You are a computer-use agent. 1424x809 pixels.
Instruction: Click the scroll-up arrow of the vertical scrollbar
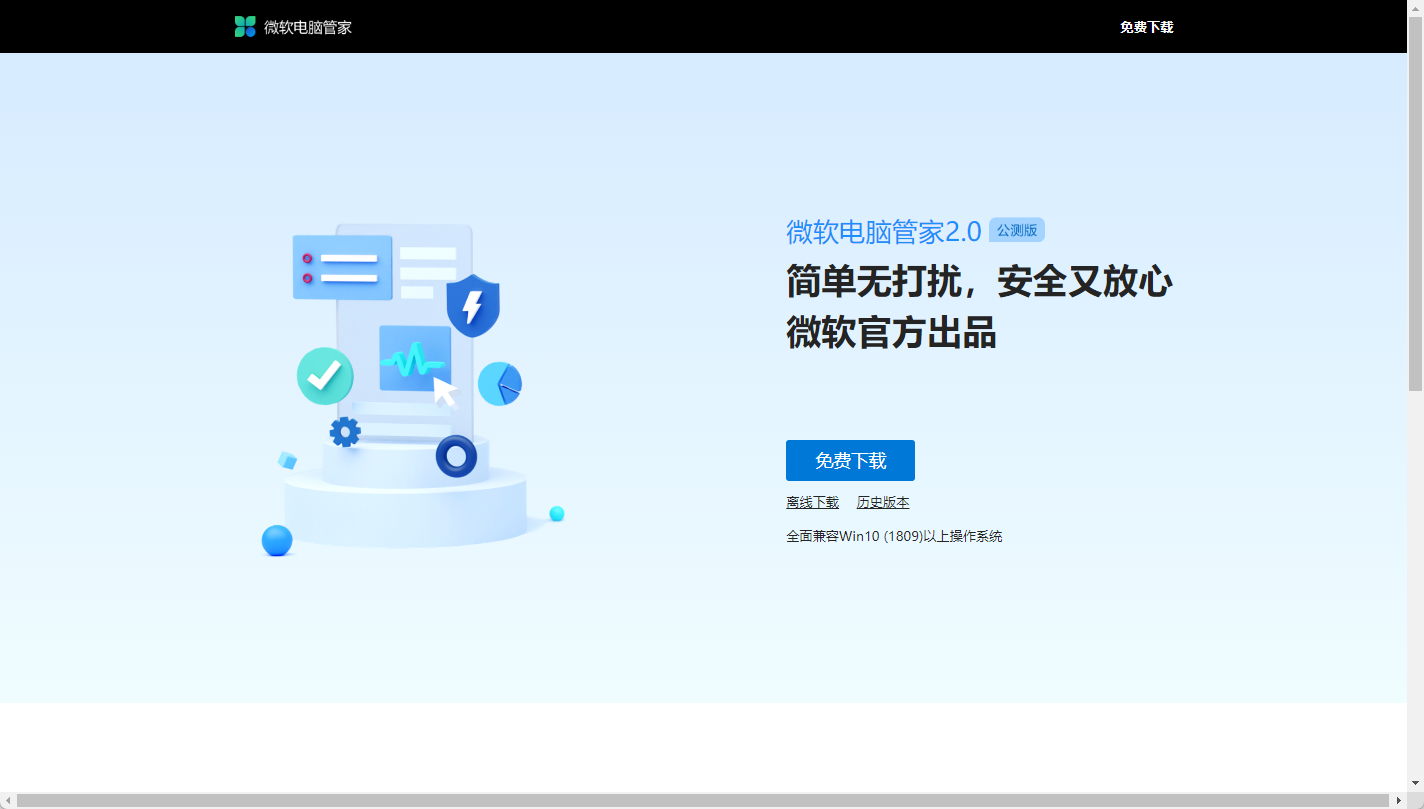tap(1415, 7)
